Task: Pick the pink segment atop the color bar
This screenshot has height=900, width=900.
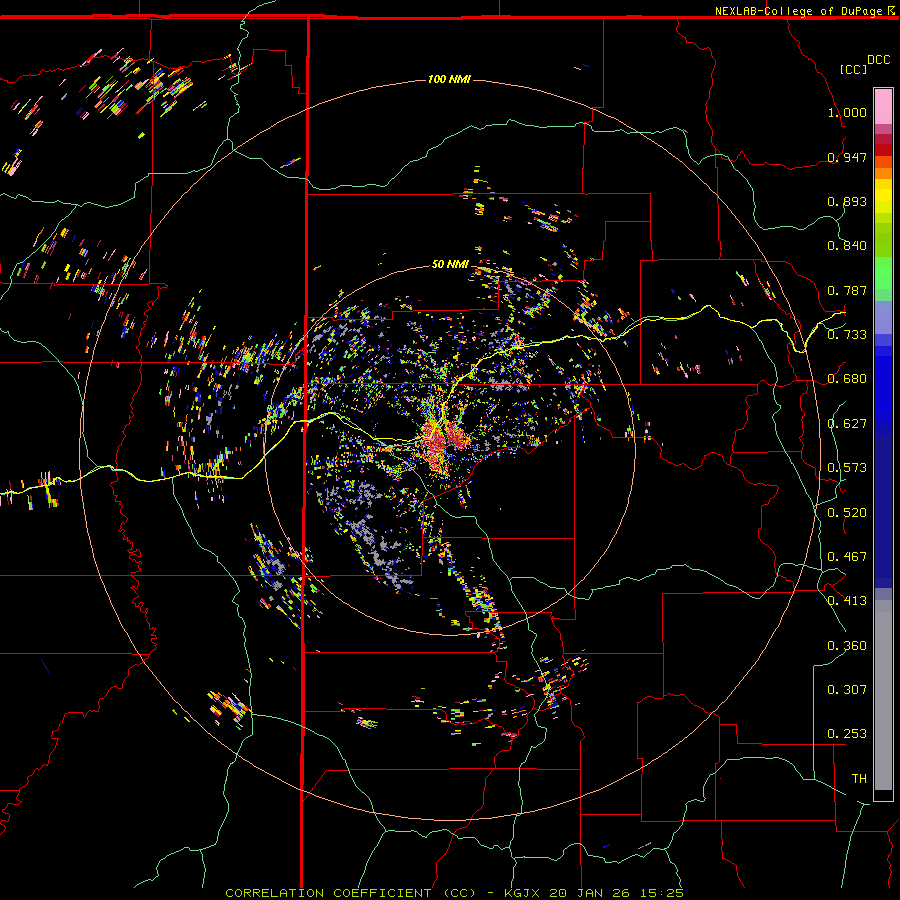Action: (x=883, y=106)
